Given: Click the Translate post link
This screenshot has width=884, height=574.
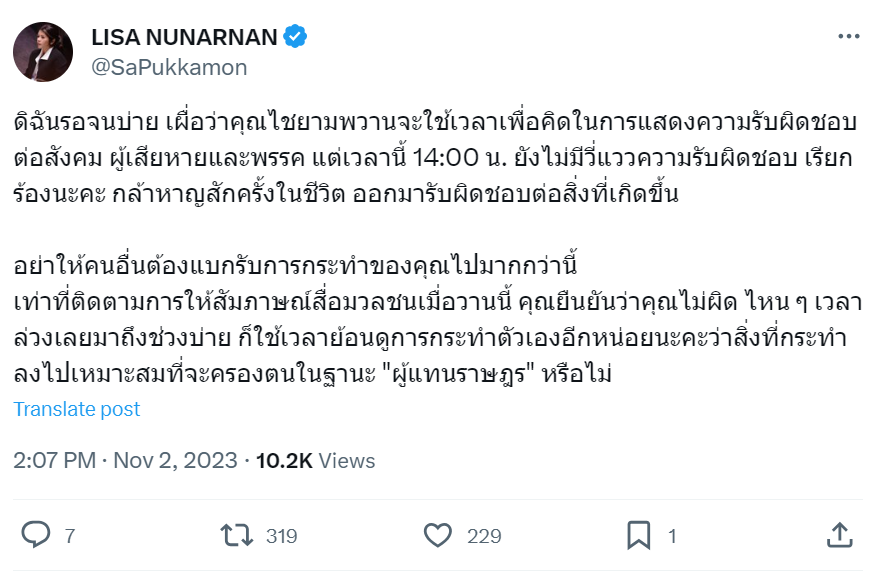Looking at the screenshot, I should pyautogui.click(x=77, y=409).
